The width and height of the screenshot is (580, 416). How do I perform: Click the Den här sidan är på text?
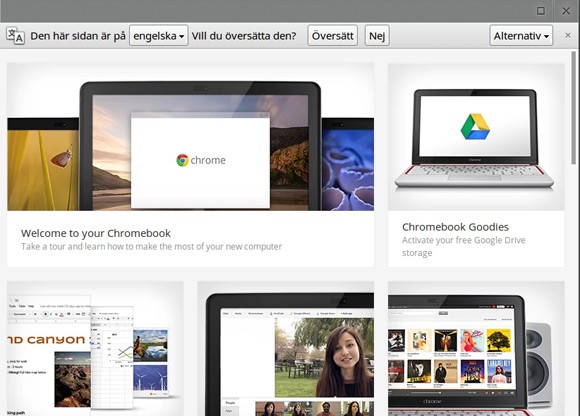(x=78, y=36)
